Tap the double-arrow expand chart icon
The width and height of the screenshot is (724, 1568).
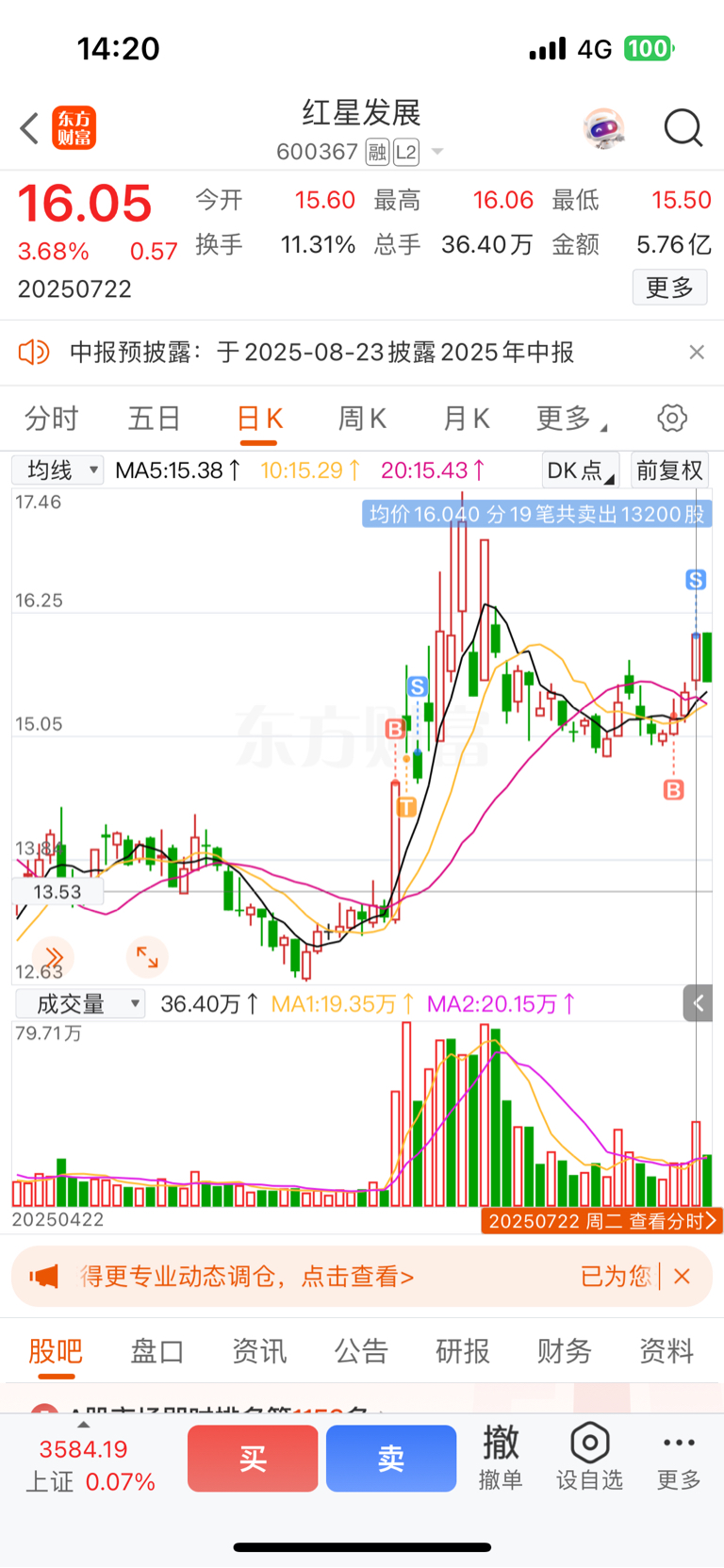pos(54,957)
